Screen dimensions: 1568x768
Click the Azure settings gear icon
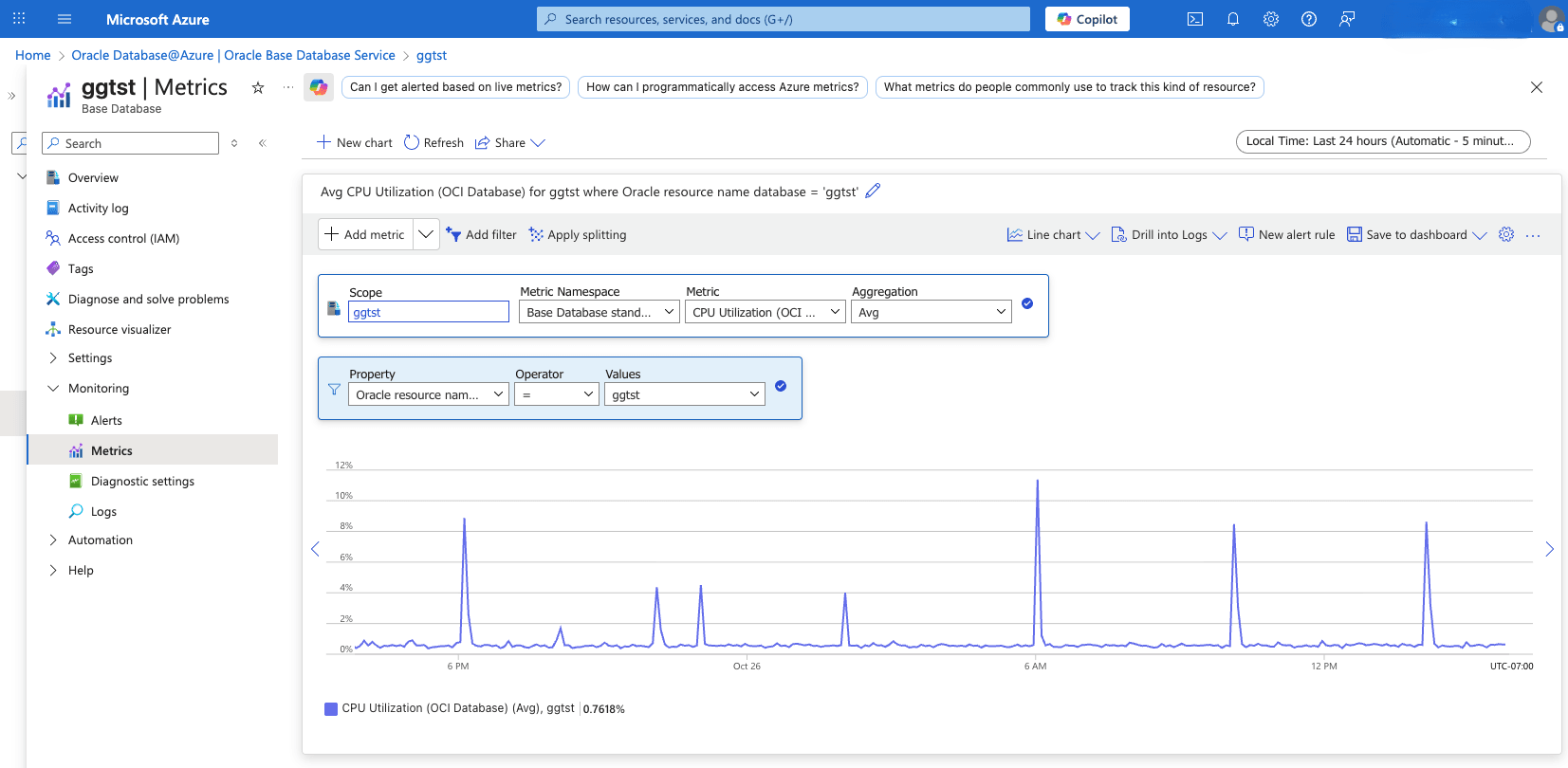[x=1271, y=19]
